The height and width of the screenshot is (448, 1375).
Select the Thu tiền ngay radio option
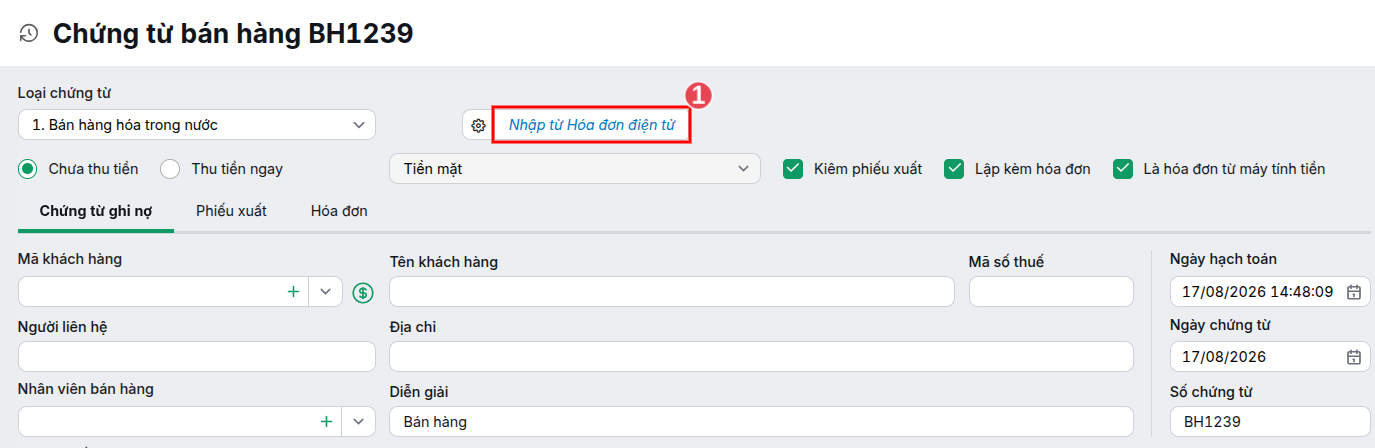pos(171,169)
